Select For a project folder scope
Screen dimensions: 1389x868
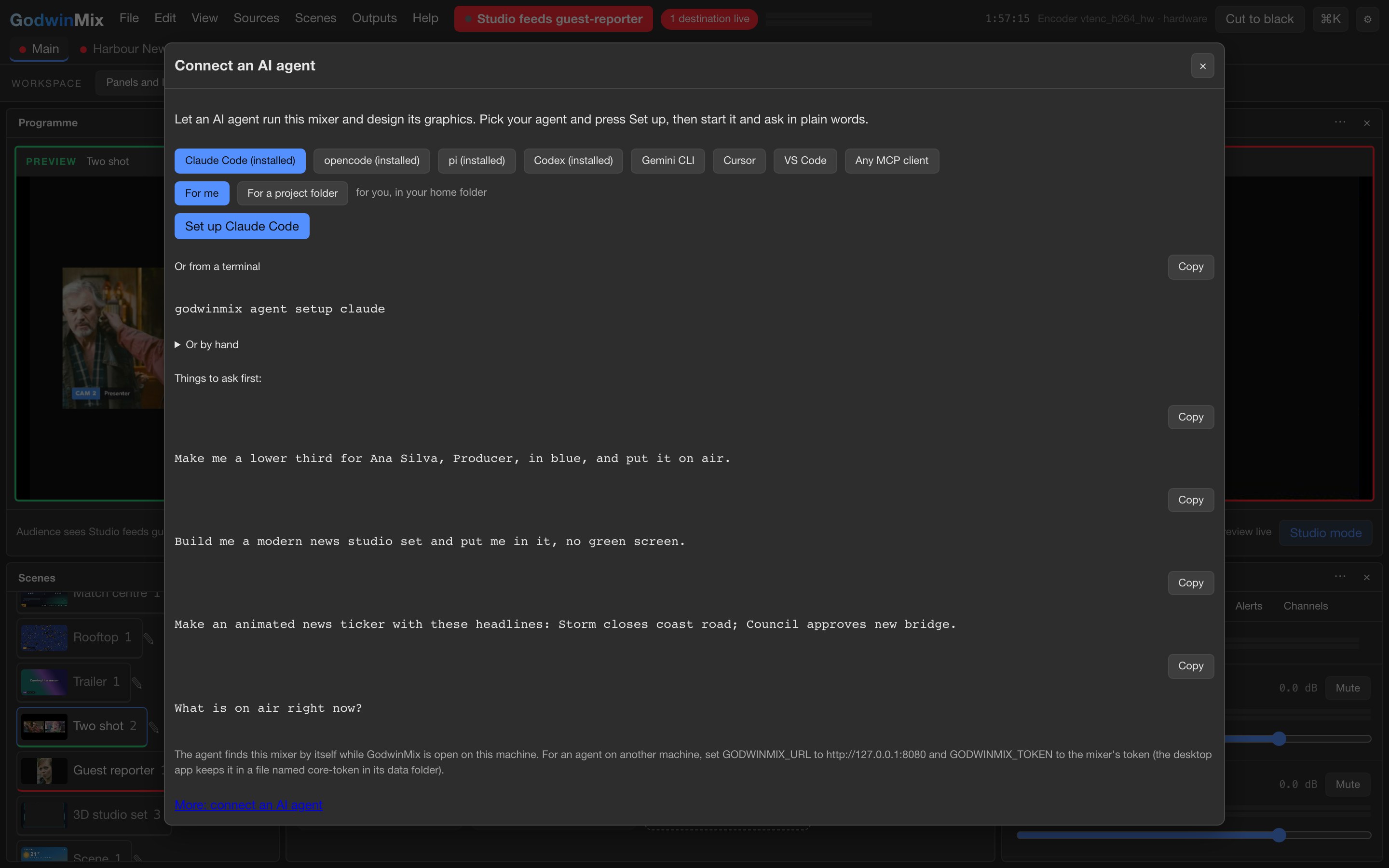click(x=292, y=193)
